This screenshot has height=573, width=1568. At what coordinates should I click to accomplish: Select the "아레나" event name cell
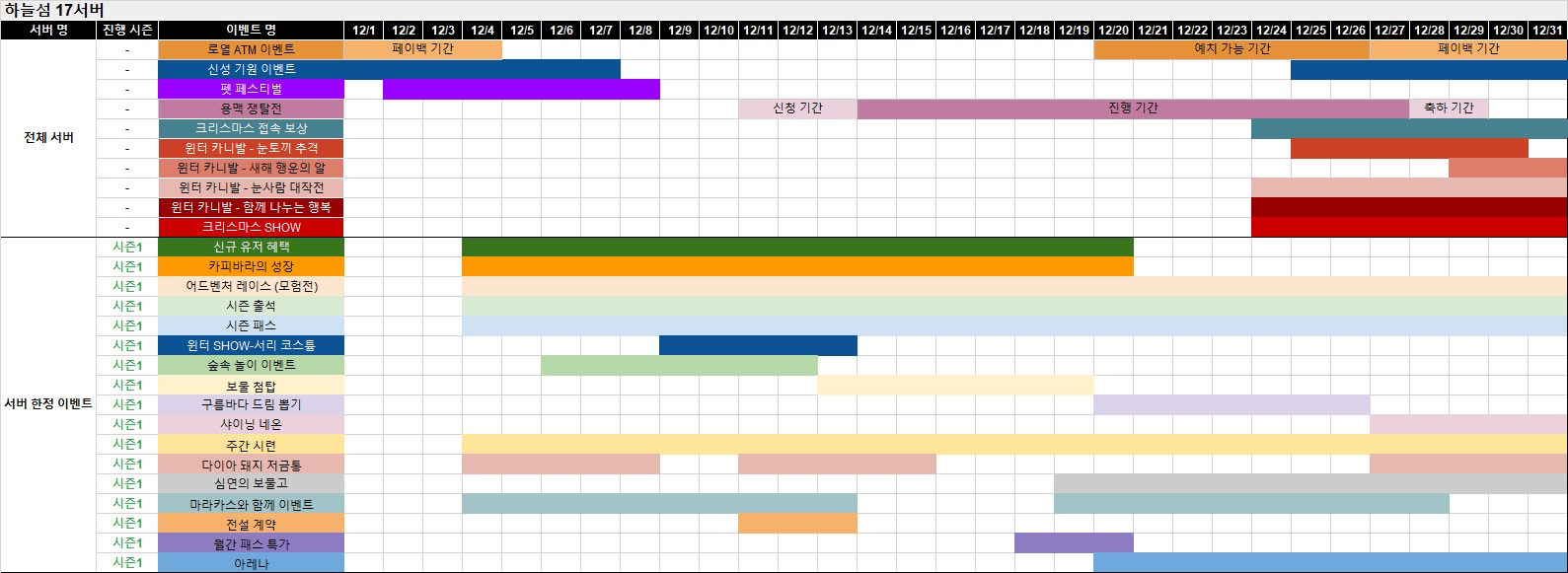click(251, 563)
